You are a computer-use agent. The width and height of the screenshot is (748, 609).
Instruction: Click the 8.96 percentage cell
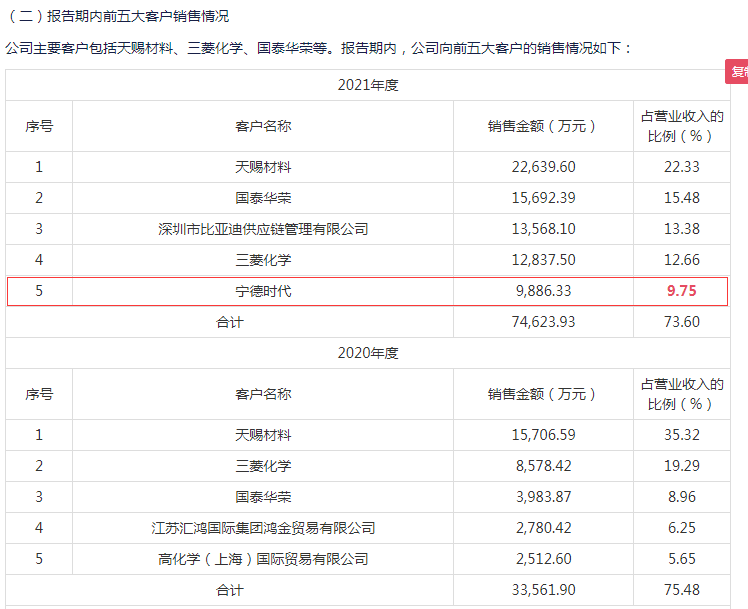coord(682,497)
